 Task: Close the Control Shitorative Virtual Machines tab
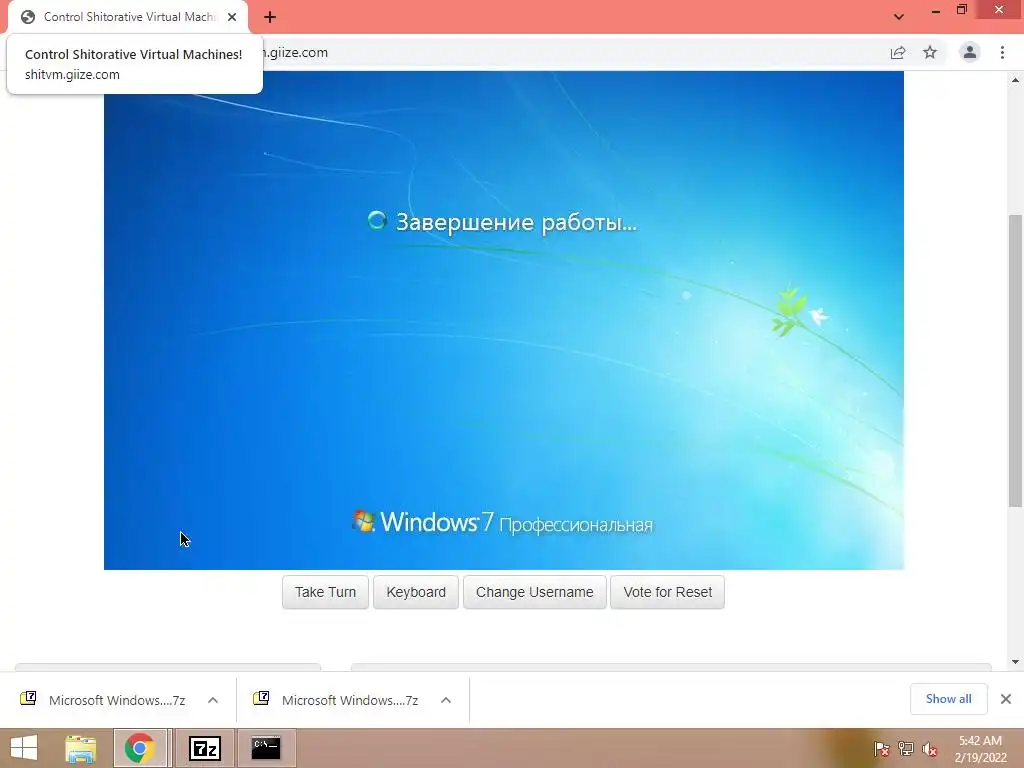232,17
